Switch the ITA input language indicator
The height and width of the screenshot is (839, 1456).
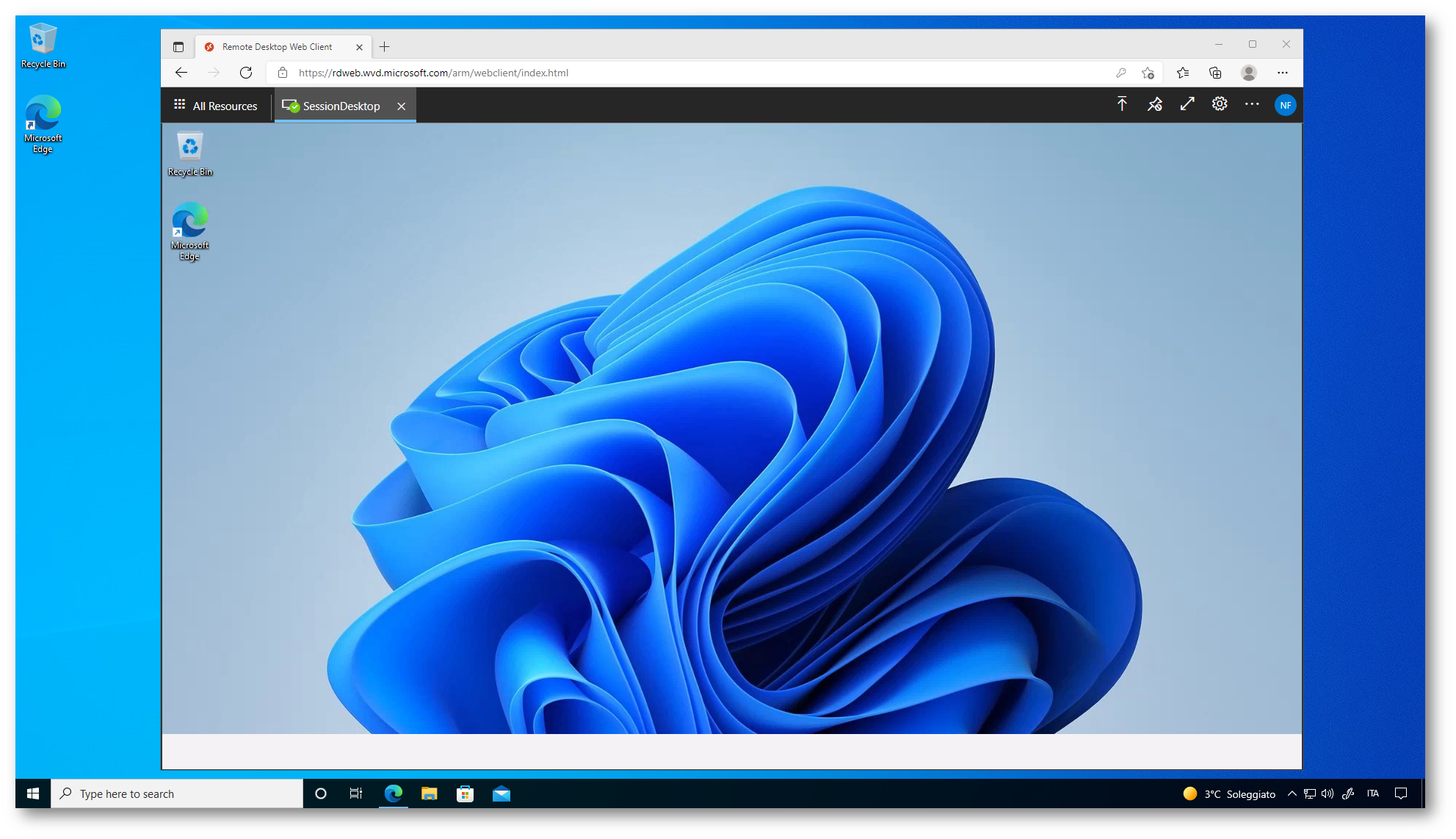[x=1373, y=793]
